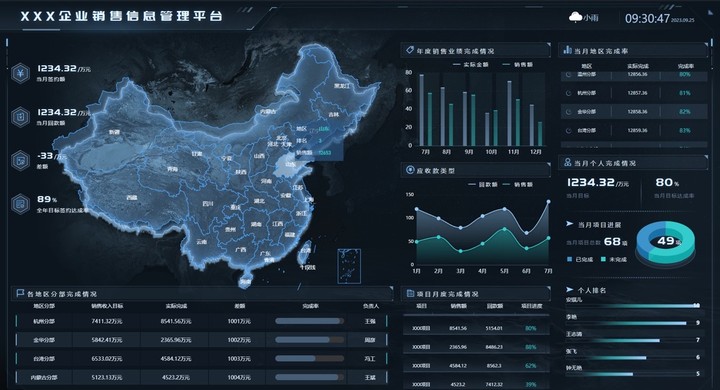This screenshot has height=390, width=720.
Task: Toggle 销售额 legend in annual bar chart
Action: [x=518, y=65]
